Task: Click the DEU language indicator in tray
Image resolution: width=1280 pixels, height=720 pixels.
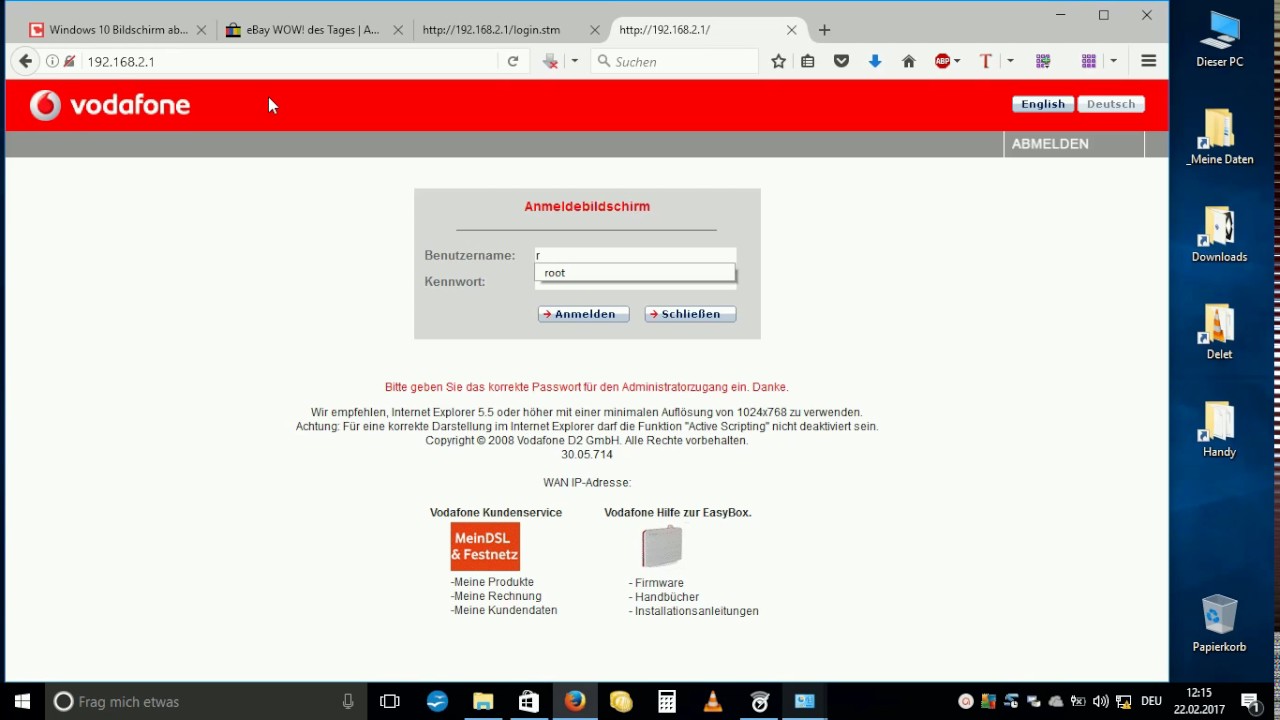Action: 1151,701
